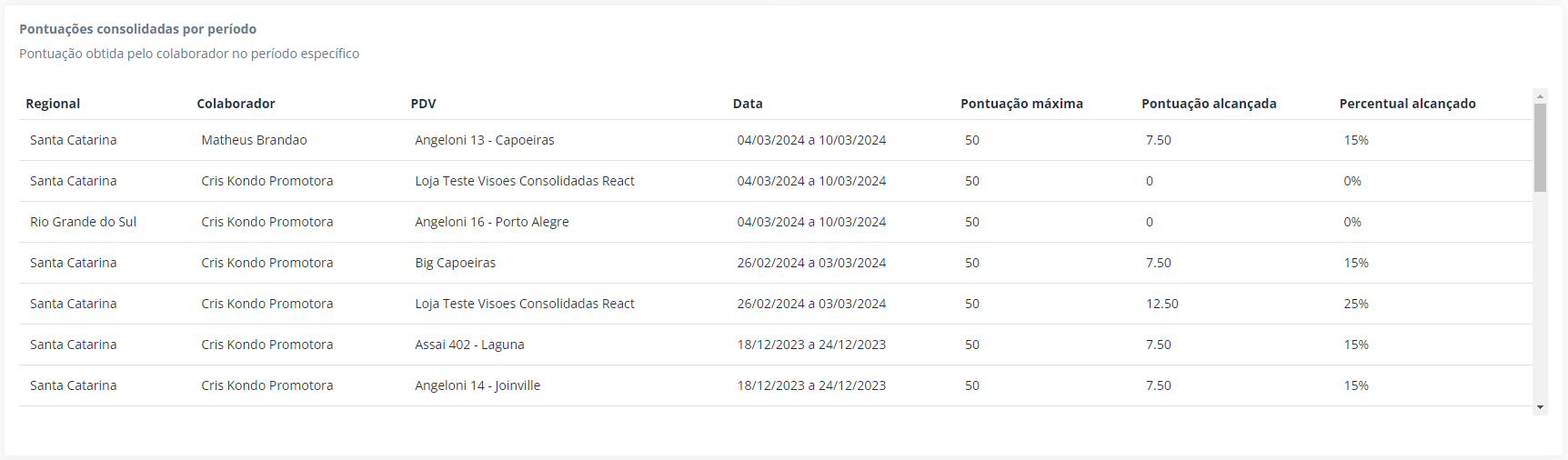Select the Matheus Brandao row
Screen dimensions: 1568x460
click(776, 140)
